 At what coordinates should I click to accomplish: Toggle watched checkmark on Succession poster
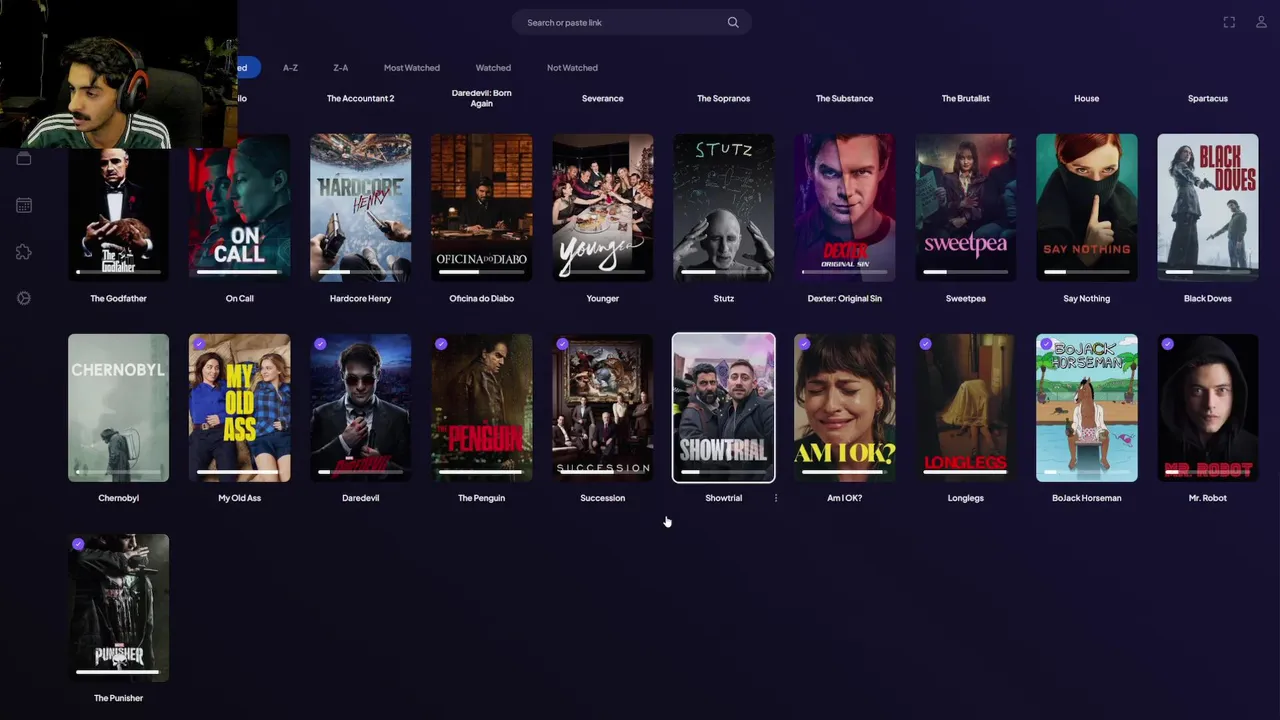562,344
